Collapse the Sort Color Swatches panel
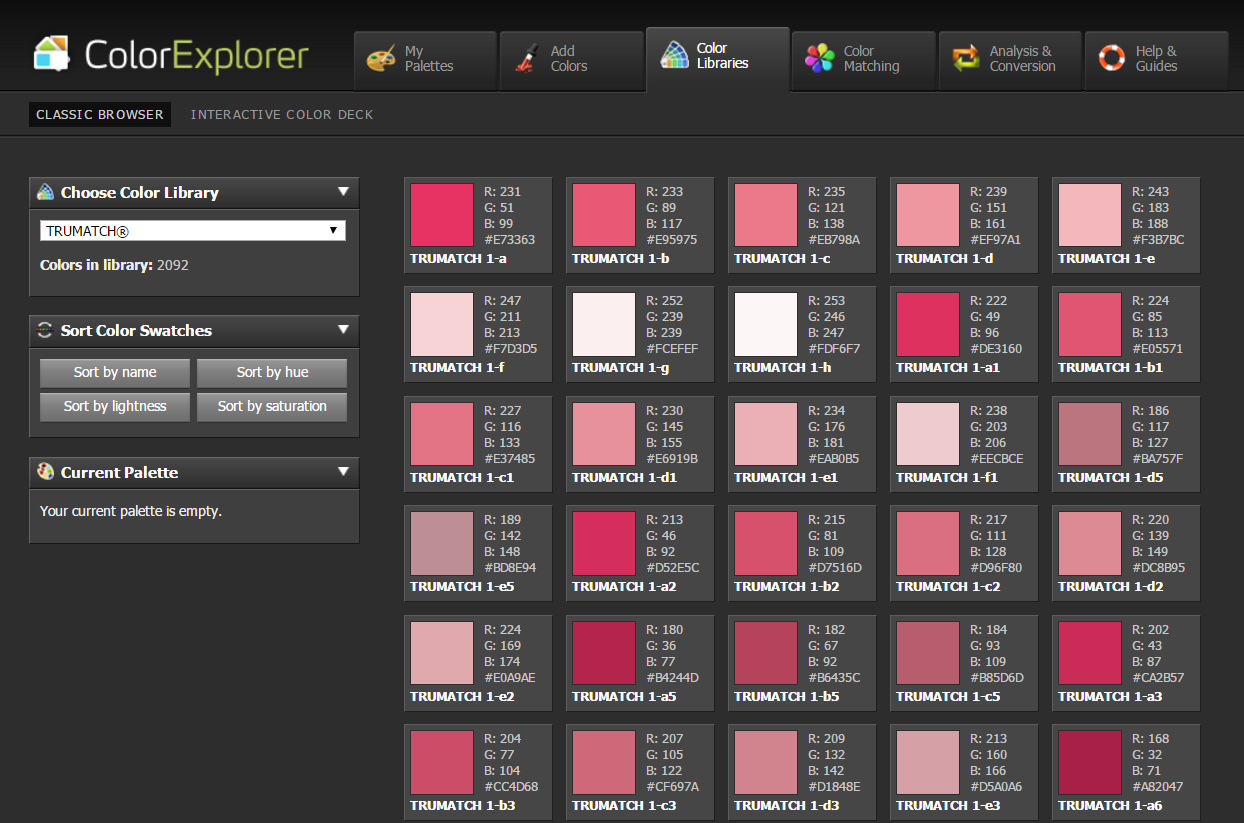The height and width of the screenshot is (823, 1244). coord(343,330)
